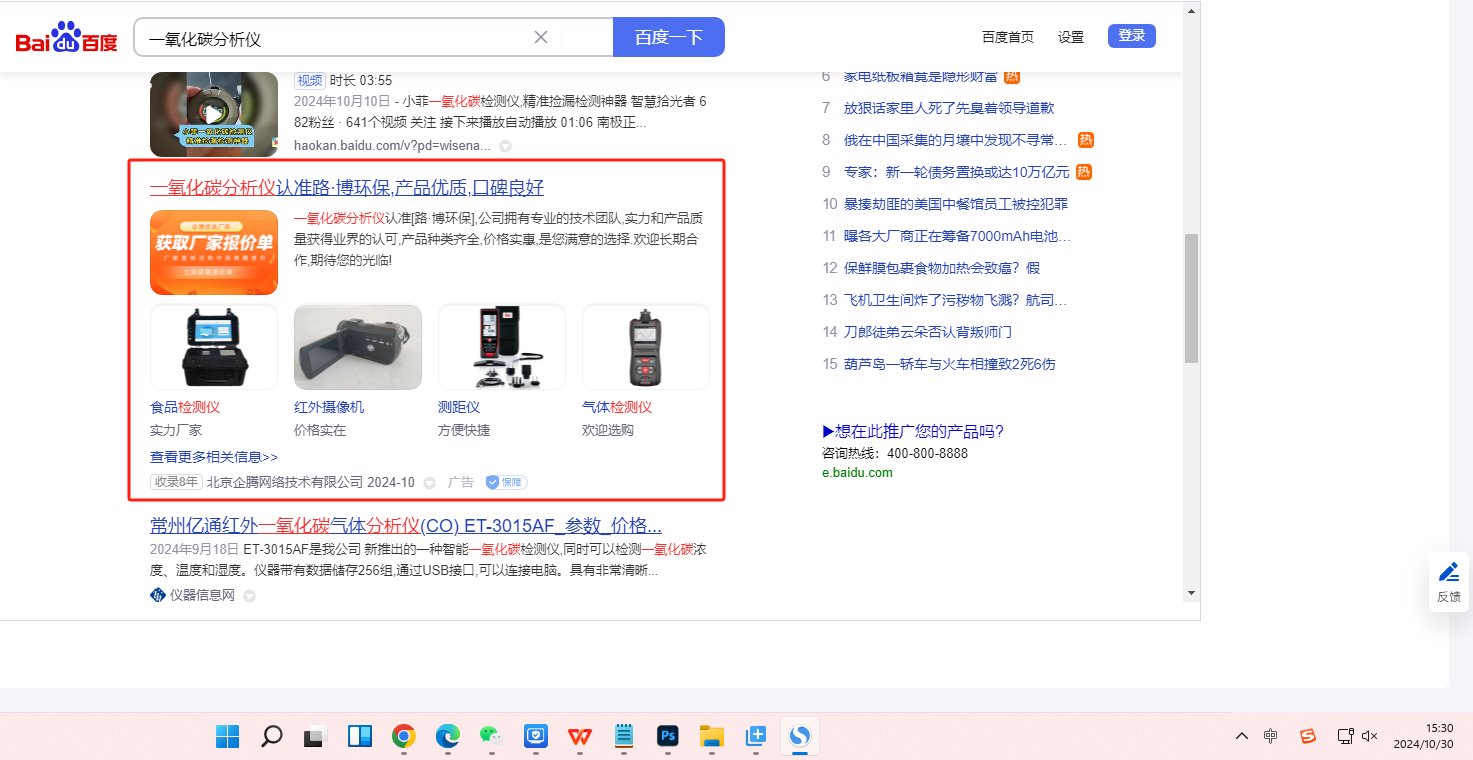
Task: Click the 仪器信息网 source logo icon
Action: tap(157, 595)
